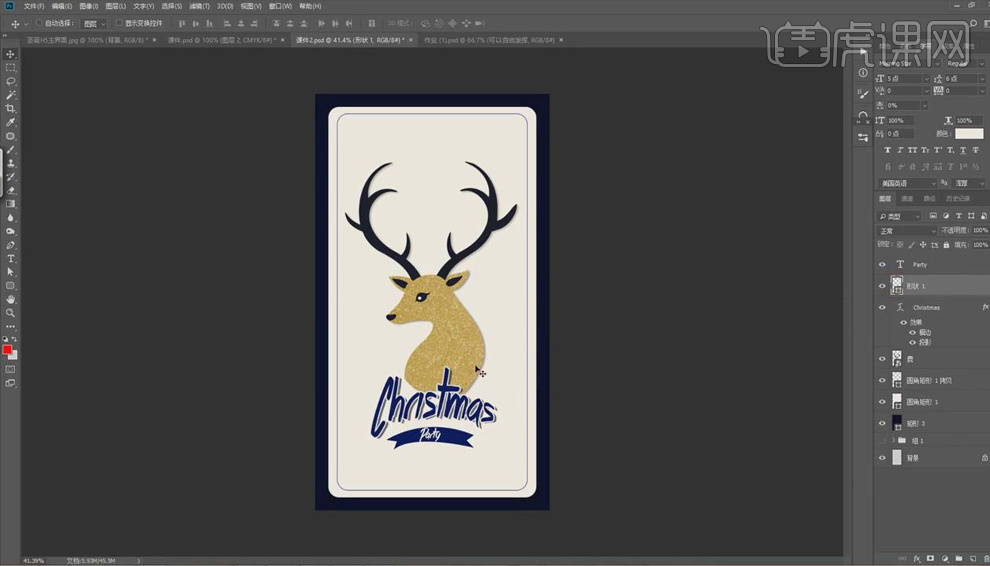Hide the Party text layer
Viewport: 990px width, 566px height.
[882, 265]
